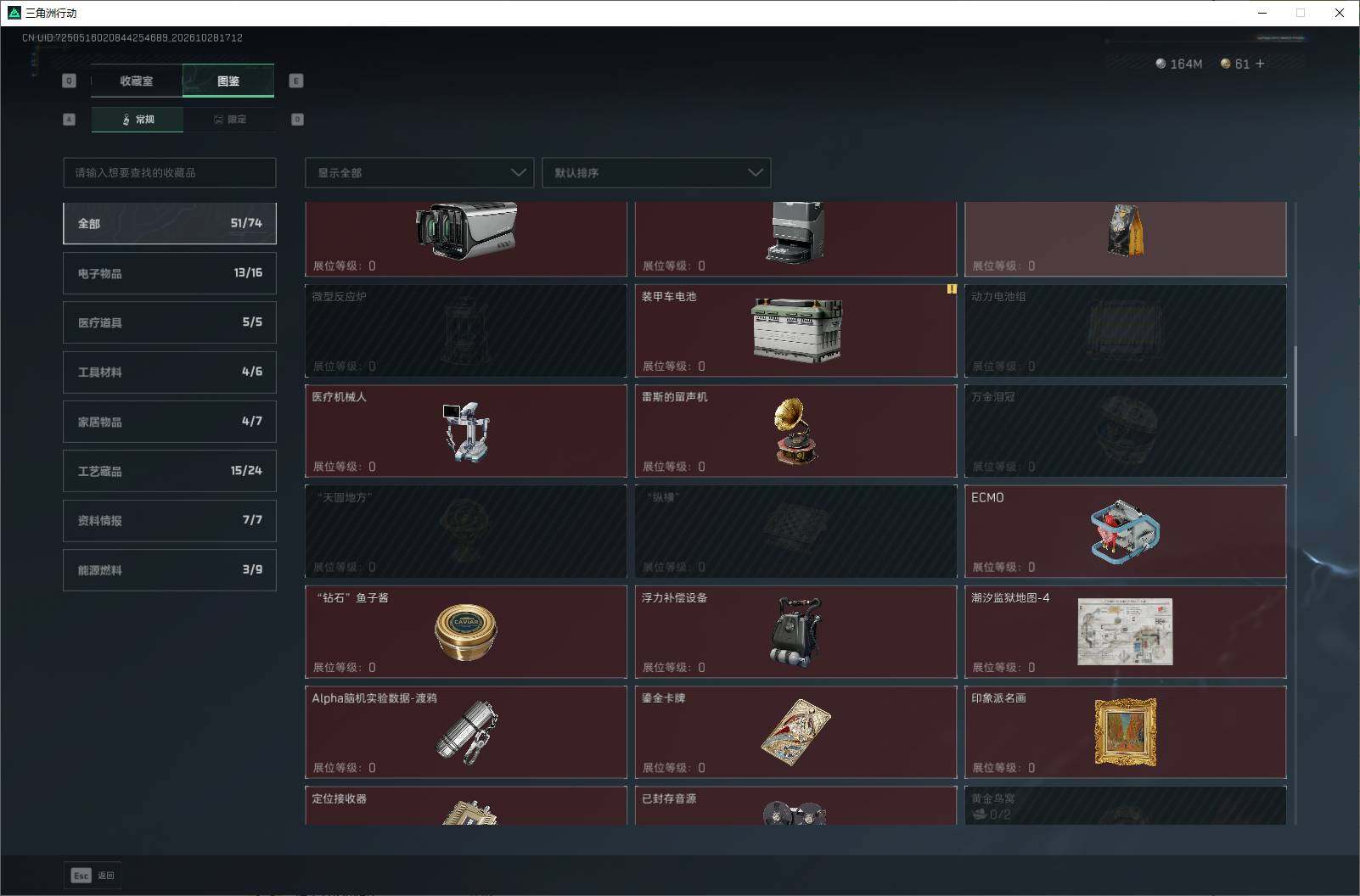Select the locked "纵横" card
The image size is (1360, 896).
(795, 531)
